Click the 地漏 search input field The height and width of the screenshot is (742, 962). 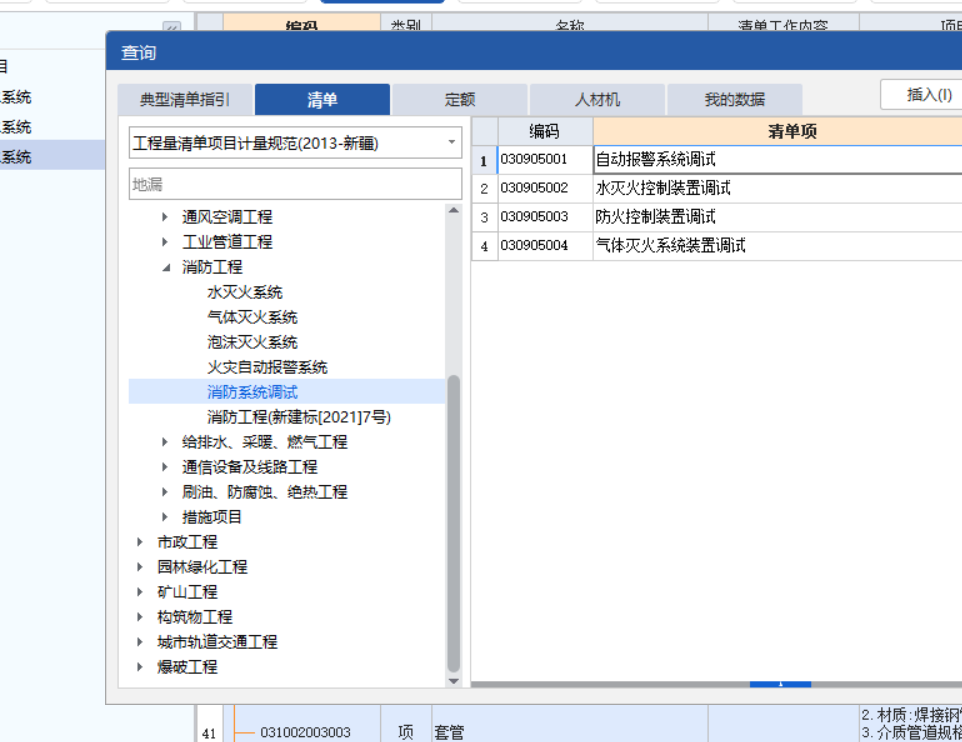click(295, 183)
